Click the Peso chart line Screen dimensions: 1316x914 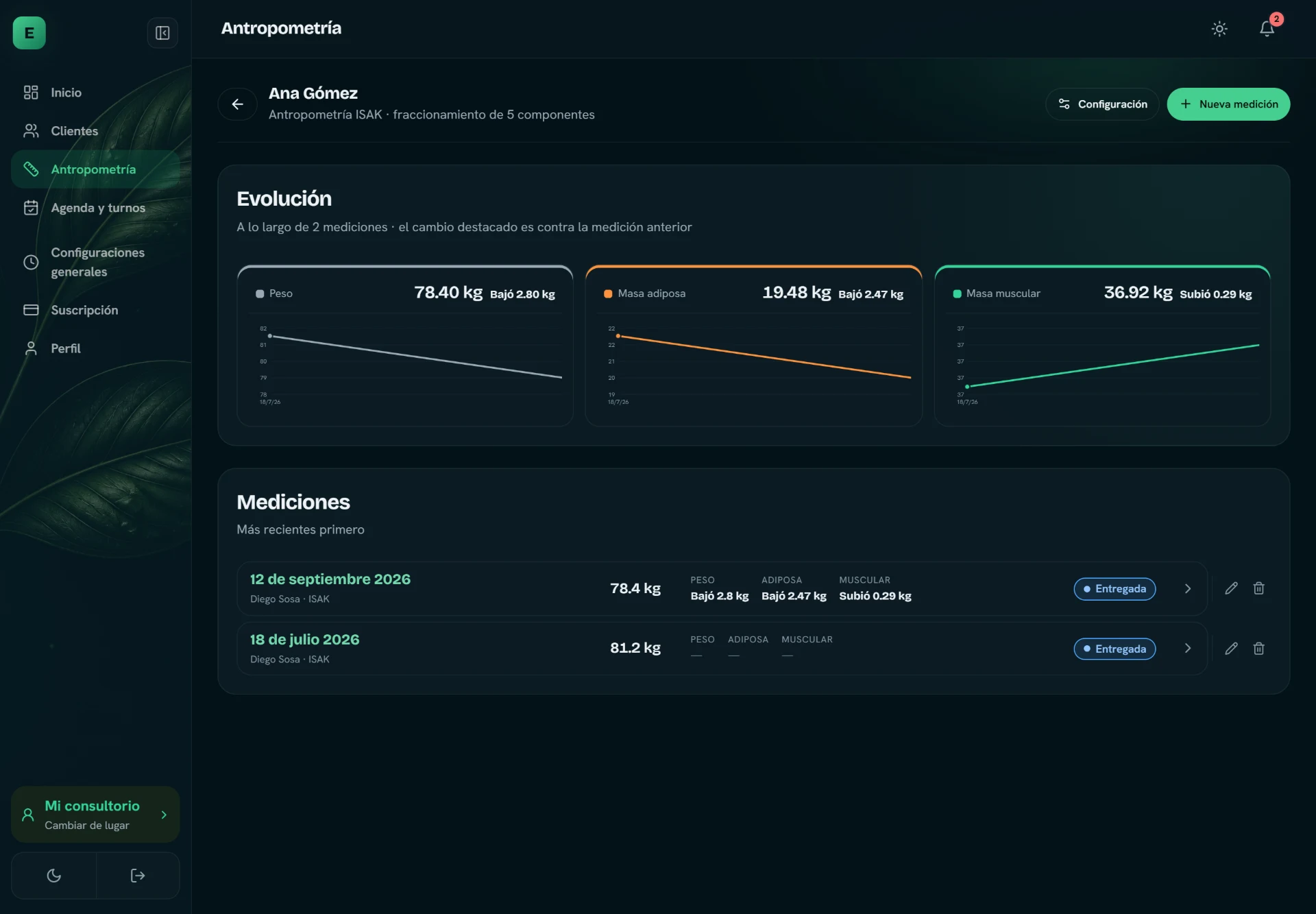point(416,357)
